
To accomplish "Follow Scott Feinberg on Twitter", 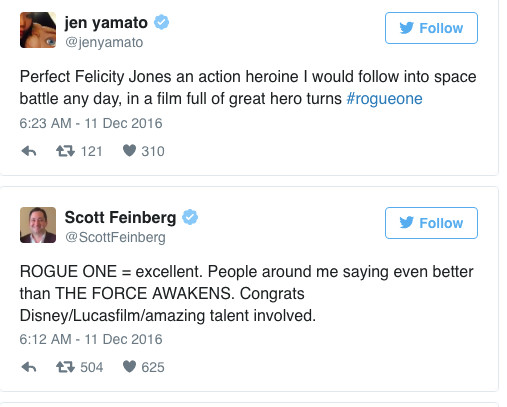I will coord(431,223).
